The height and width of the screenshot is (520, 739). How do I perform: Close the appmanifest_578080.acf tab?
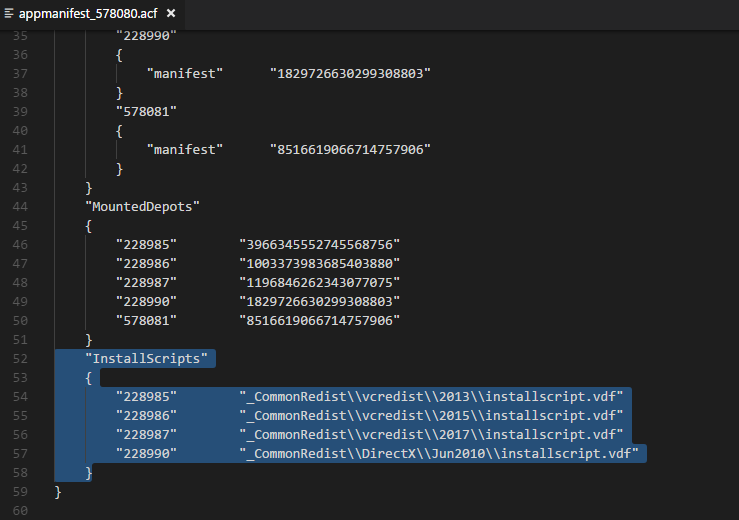[171, 14]
